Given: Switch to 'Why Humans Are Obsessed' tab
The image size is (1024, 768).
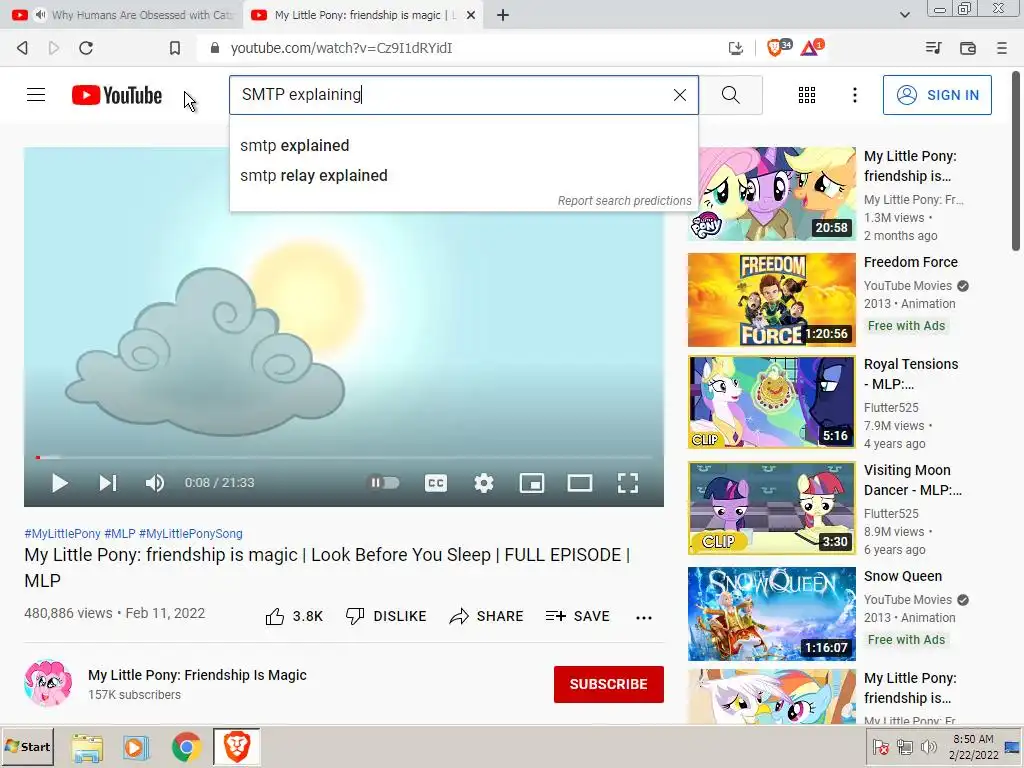Looking at the screenshot, I should click(122, 15).
